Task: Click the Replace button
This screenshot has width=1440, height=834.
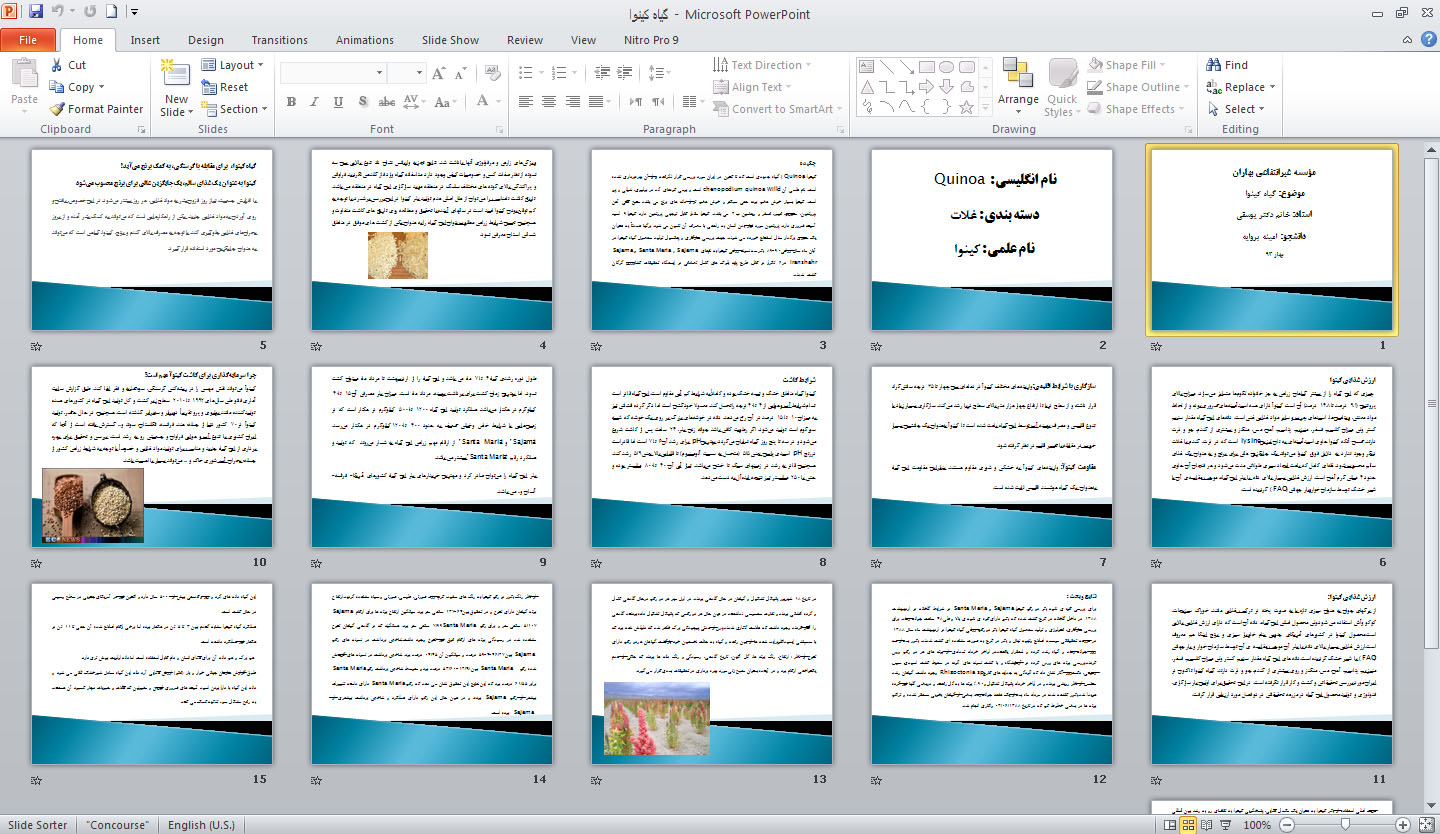Action: [x=1244, y=87]
